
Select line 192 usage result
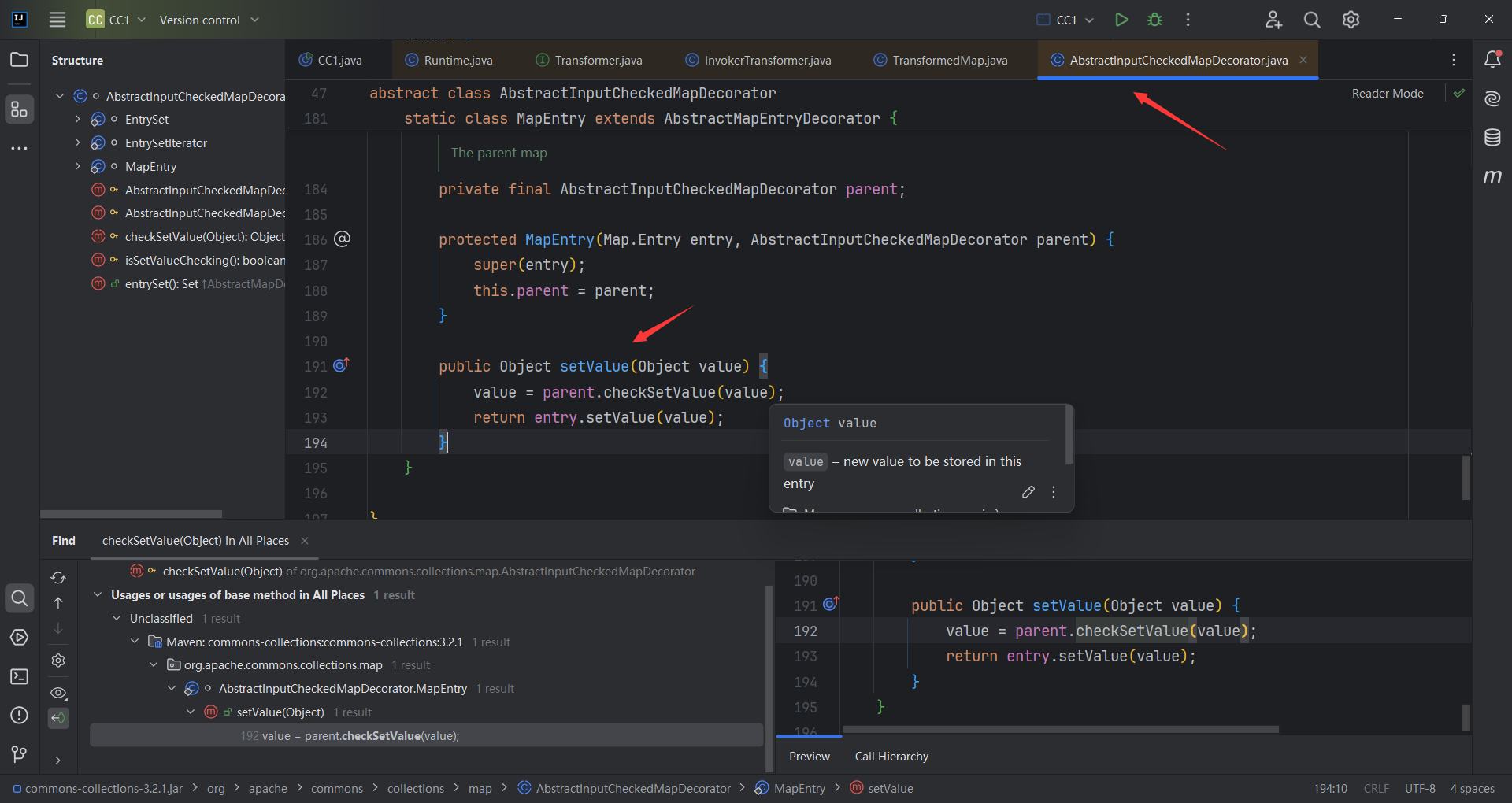click(x=426, y=735)
